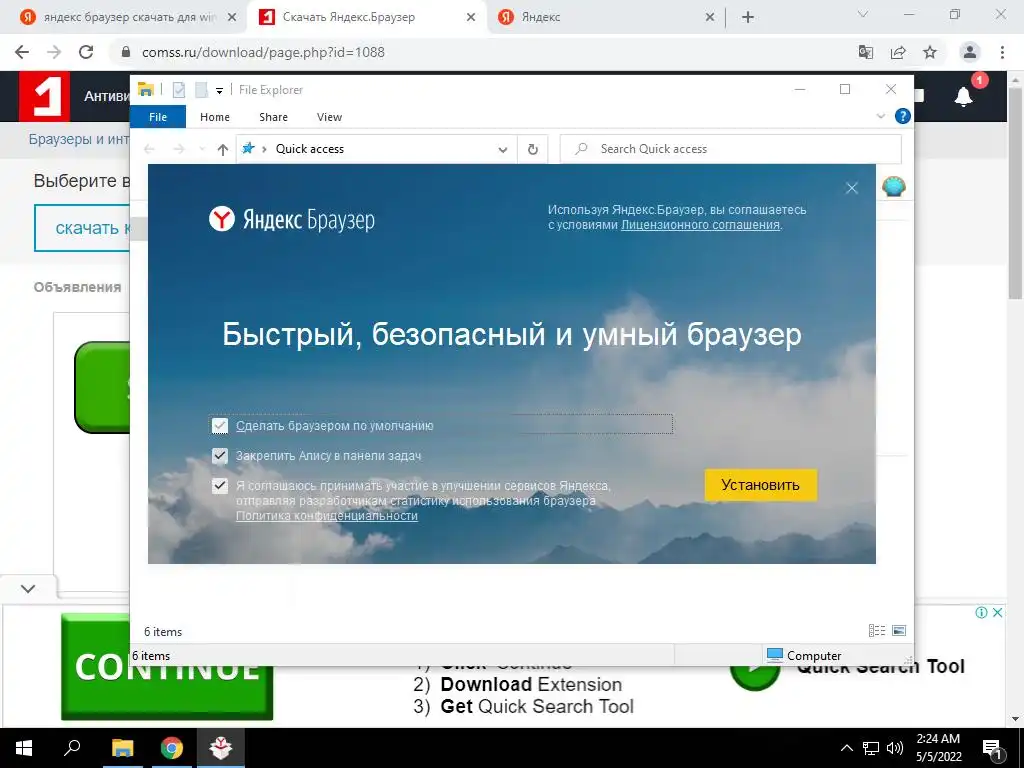Switch File Explorer to large icons view
The image size is (1024, 768).
click(899, 630)
